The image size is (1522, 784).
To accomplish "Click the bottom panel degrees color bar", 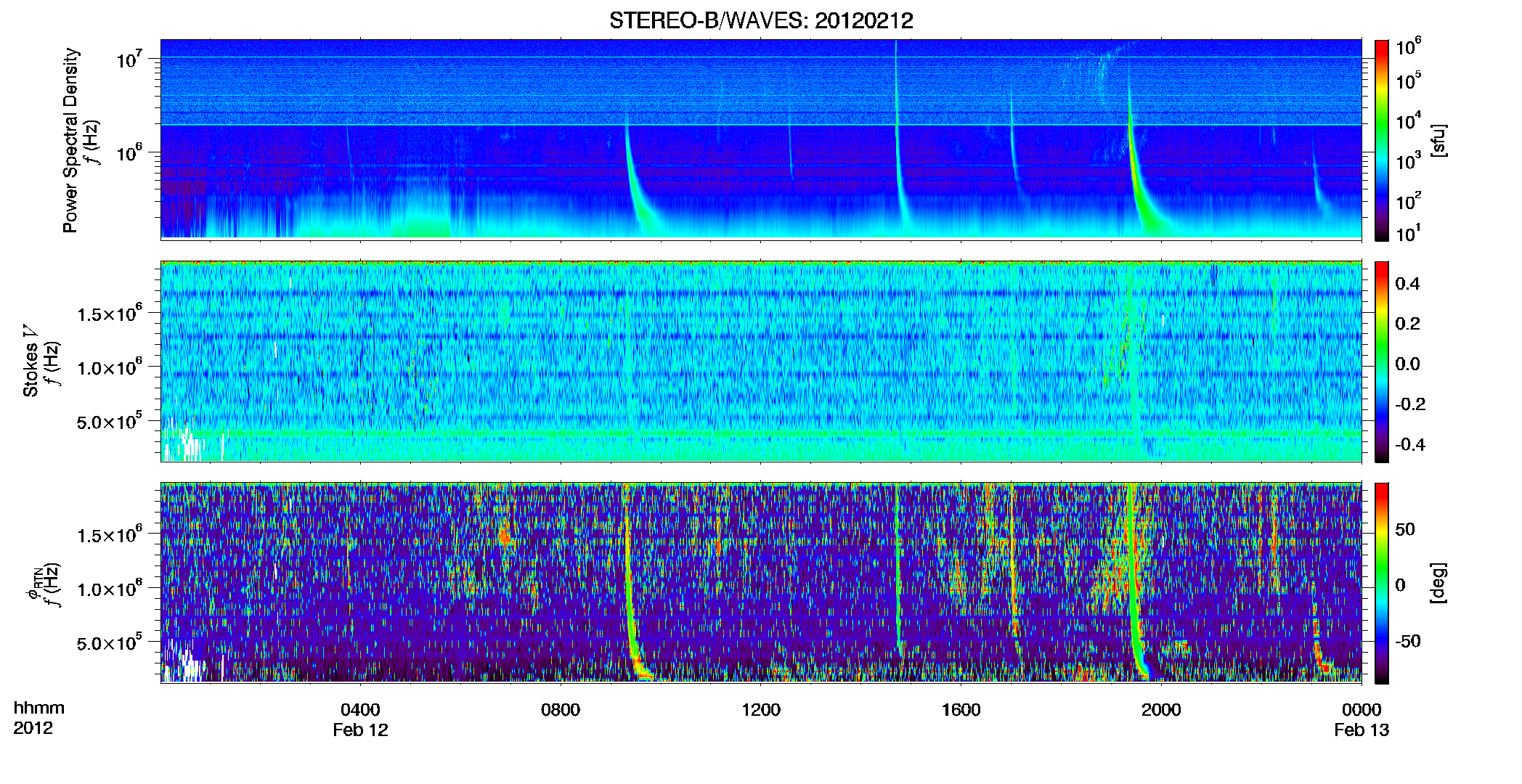I will [x=1382, y=583].
